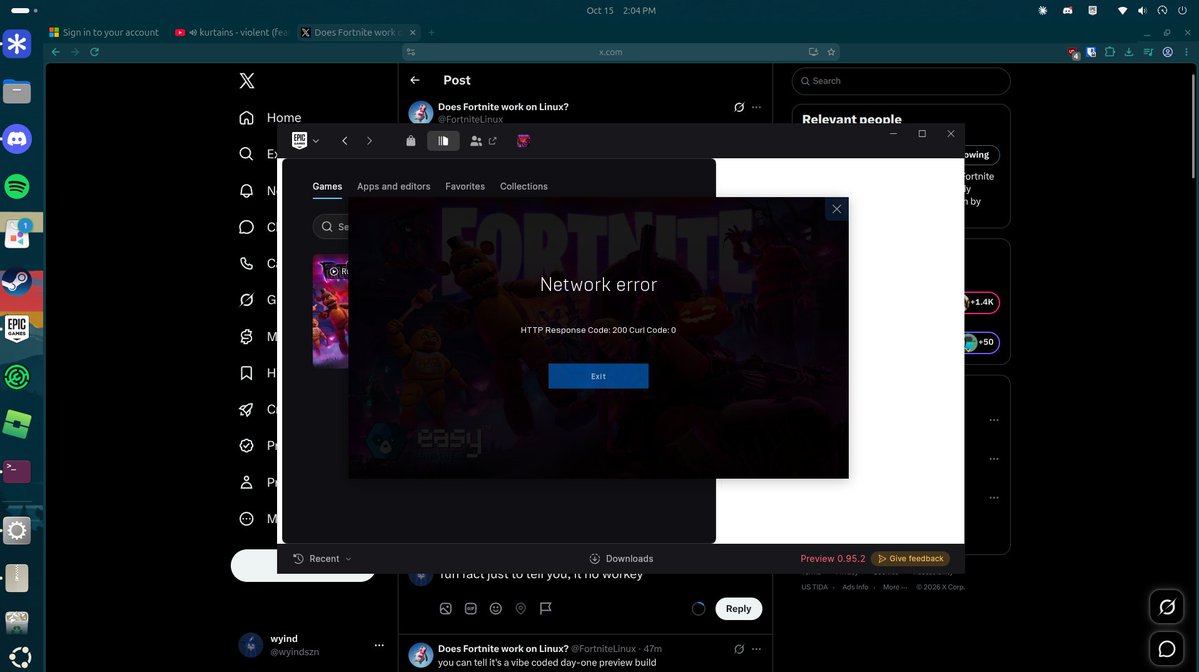The image size is (1199, 672).
Task: Open the X profile person icon
Action: pyautogui.click(x=246, y=482)
